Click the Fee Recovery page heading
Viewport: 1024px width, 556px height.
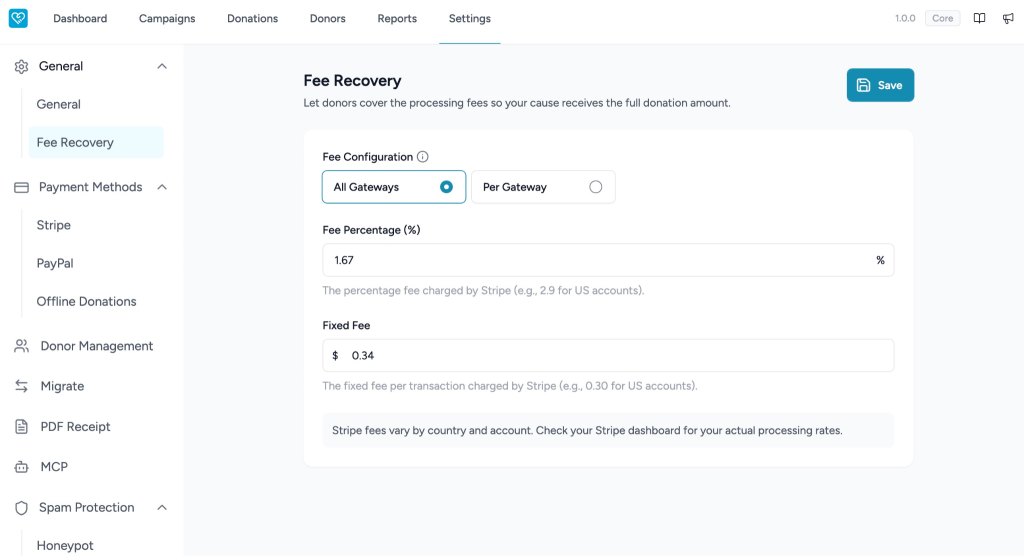point(353,80)
